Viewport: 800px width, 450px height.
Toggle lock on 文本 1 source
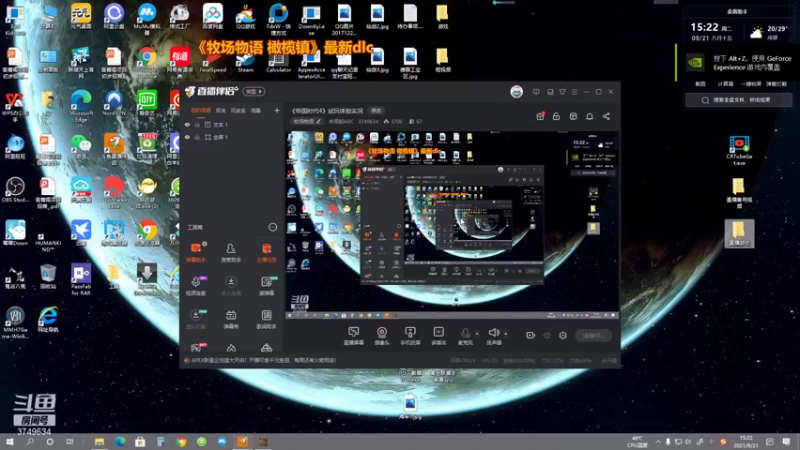tap(197, 124)
